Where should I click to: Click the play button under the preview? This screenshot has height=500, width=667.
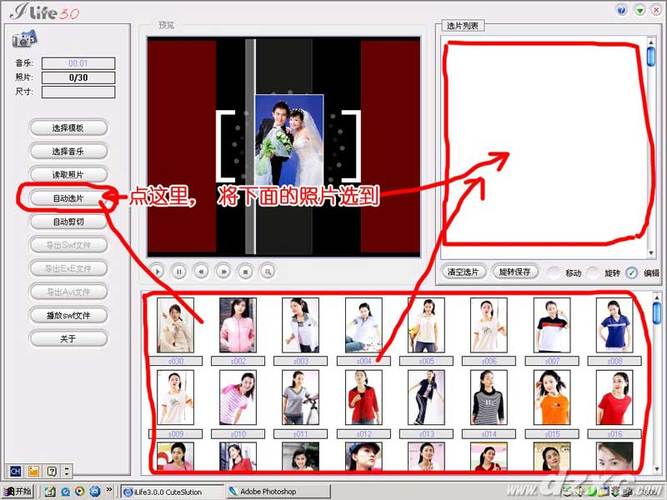tap(157, 270)
